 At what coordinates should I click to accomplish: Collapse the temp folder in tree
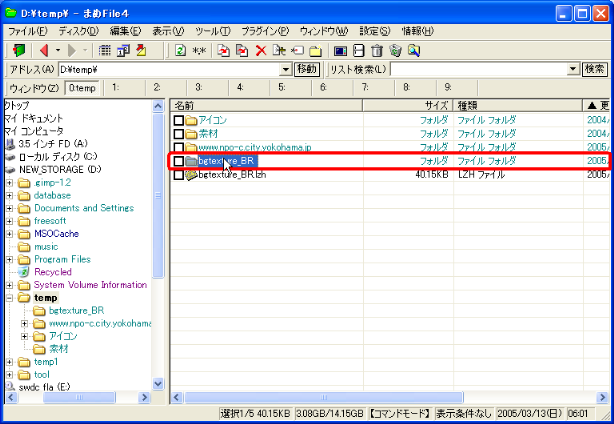click(9, 298)
